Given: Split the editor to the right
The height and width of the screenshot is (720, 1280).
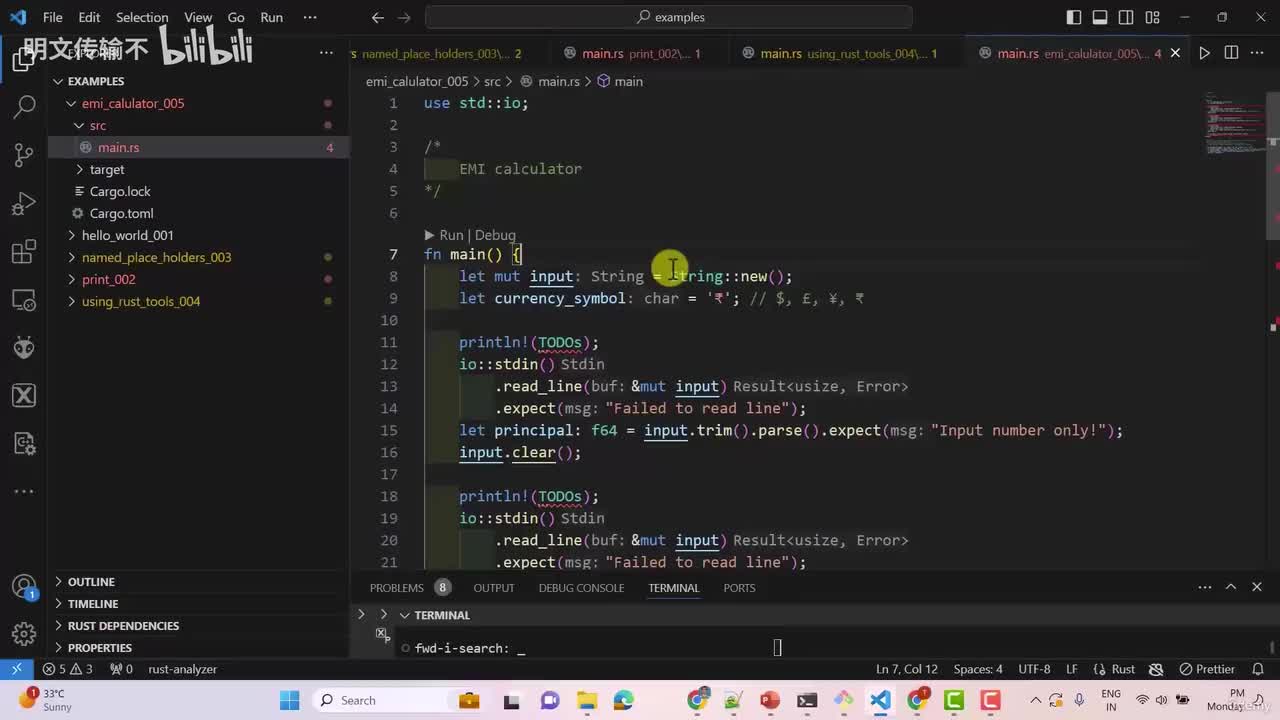Looking at the screenshot, I should (1231, 53).
